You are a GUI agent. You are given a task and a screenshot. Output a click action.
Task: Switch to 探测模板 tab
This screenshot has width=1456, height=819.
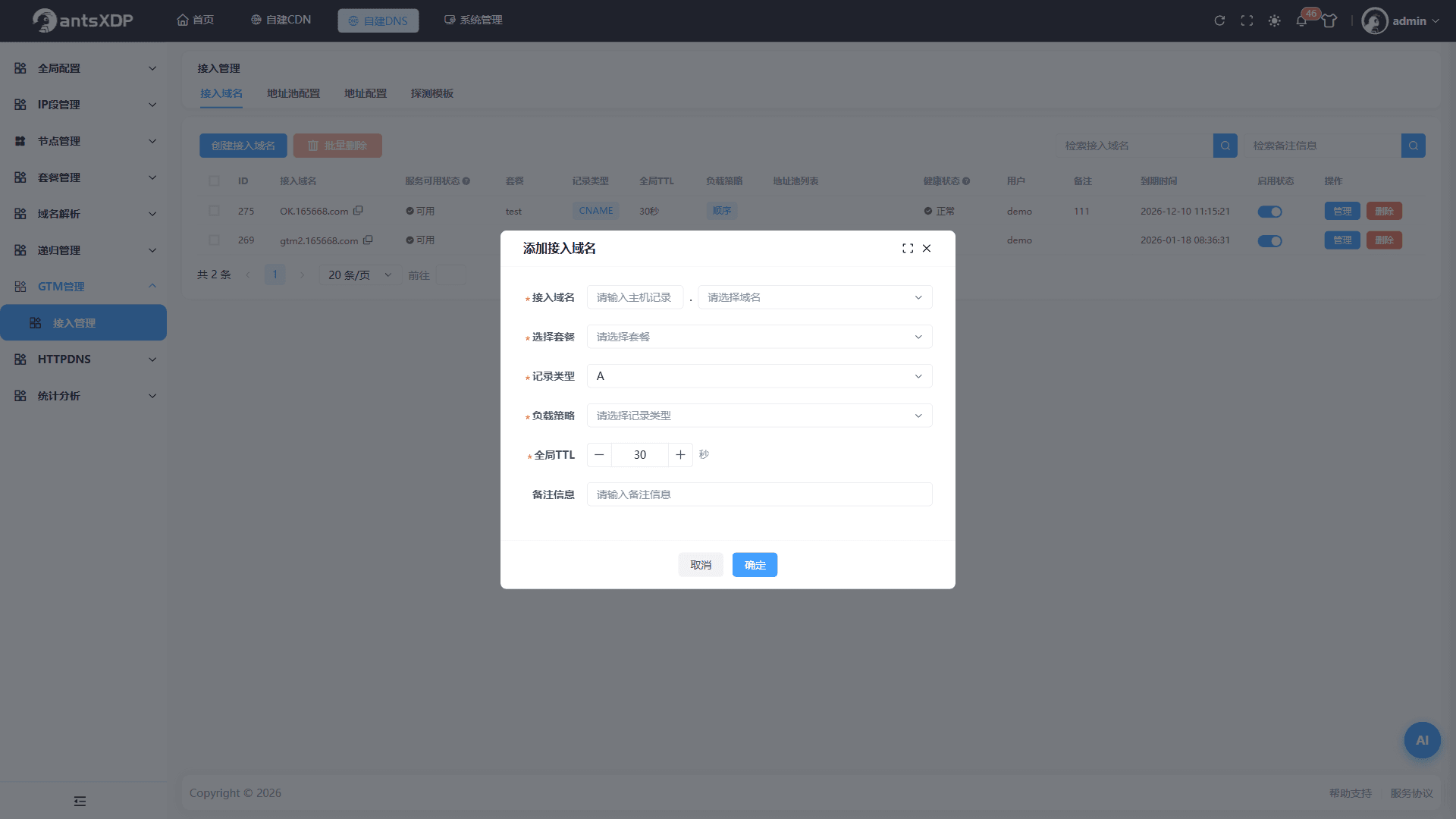(432, 93)
